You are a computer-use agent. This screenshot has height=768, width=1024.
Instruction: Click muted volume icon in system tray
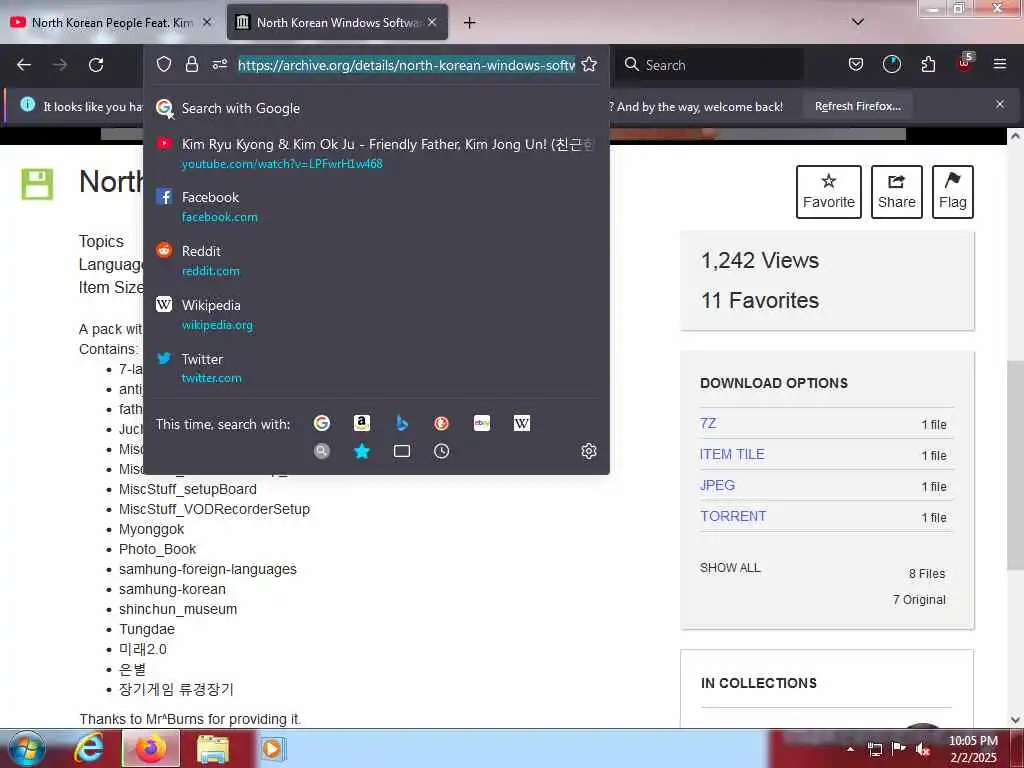(x=923, y=750)
